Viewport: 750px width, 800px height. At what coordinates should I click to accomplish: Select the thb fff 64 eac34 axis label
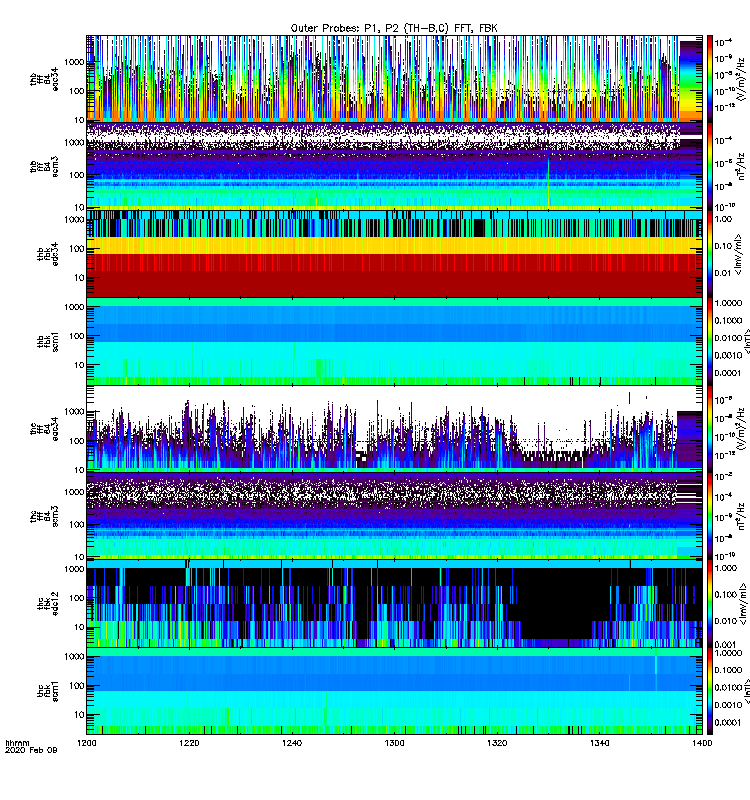tap(44, 79)
